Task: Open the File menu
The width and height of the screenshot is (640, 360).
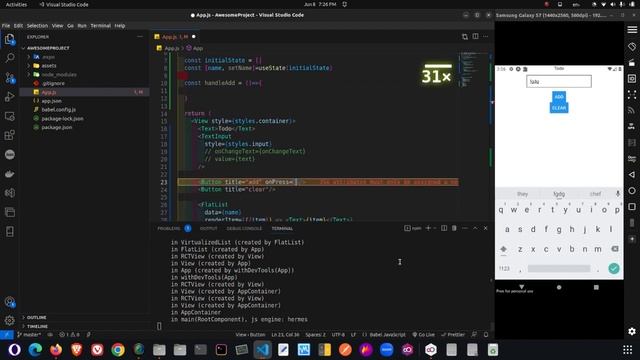Action: [6, 26]
